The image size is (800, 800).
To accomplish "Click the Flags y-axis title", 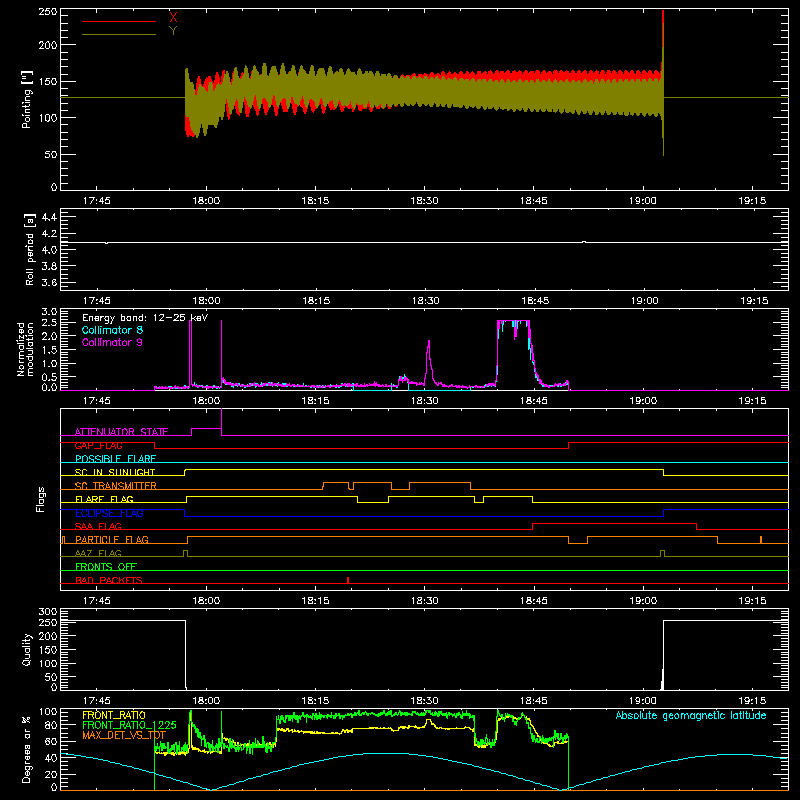I will click(41, 499).
